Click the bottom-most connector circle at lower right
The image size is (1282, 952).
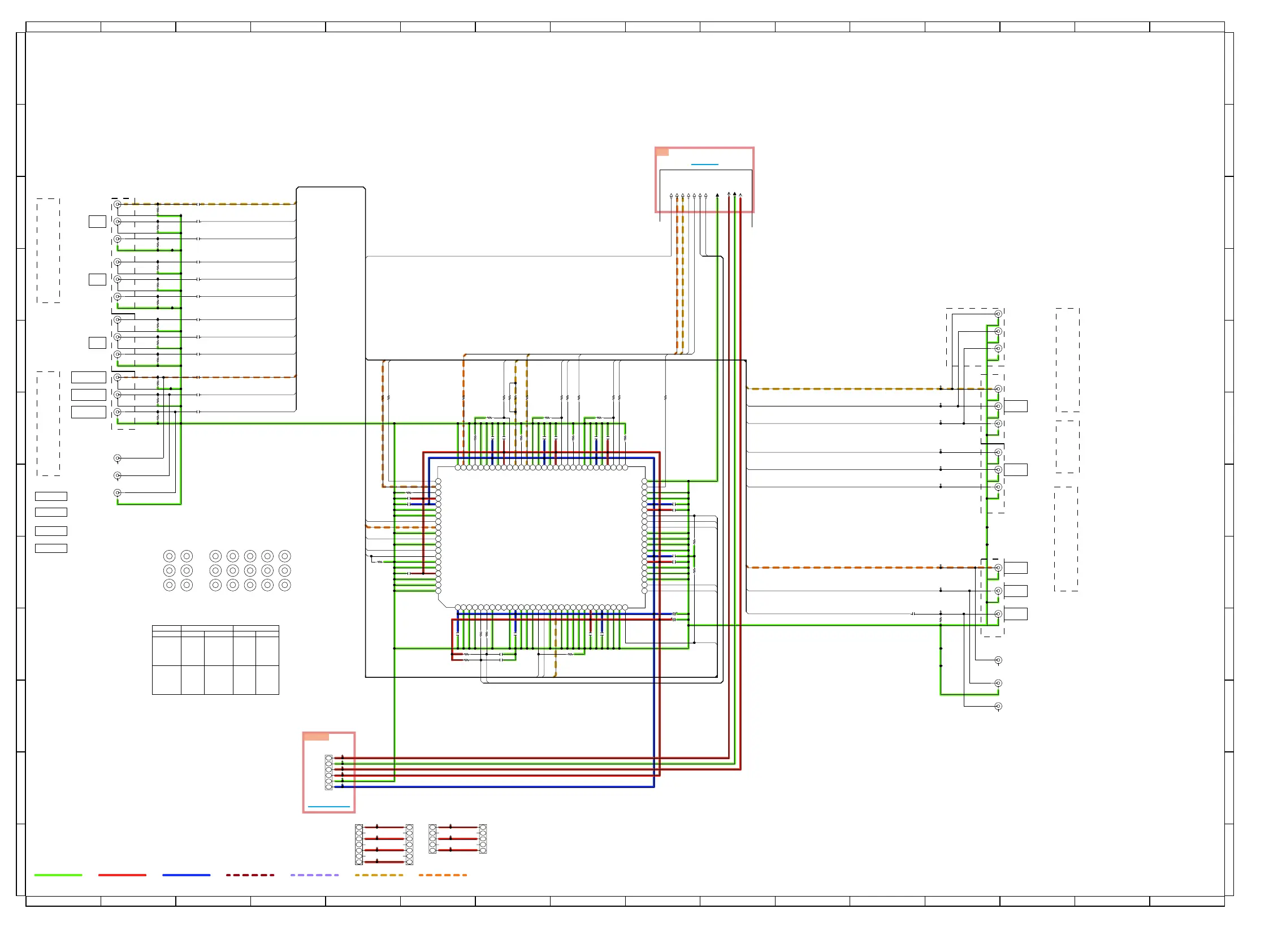tap(998, 707)
